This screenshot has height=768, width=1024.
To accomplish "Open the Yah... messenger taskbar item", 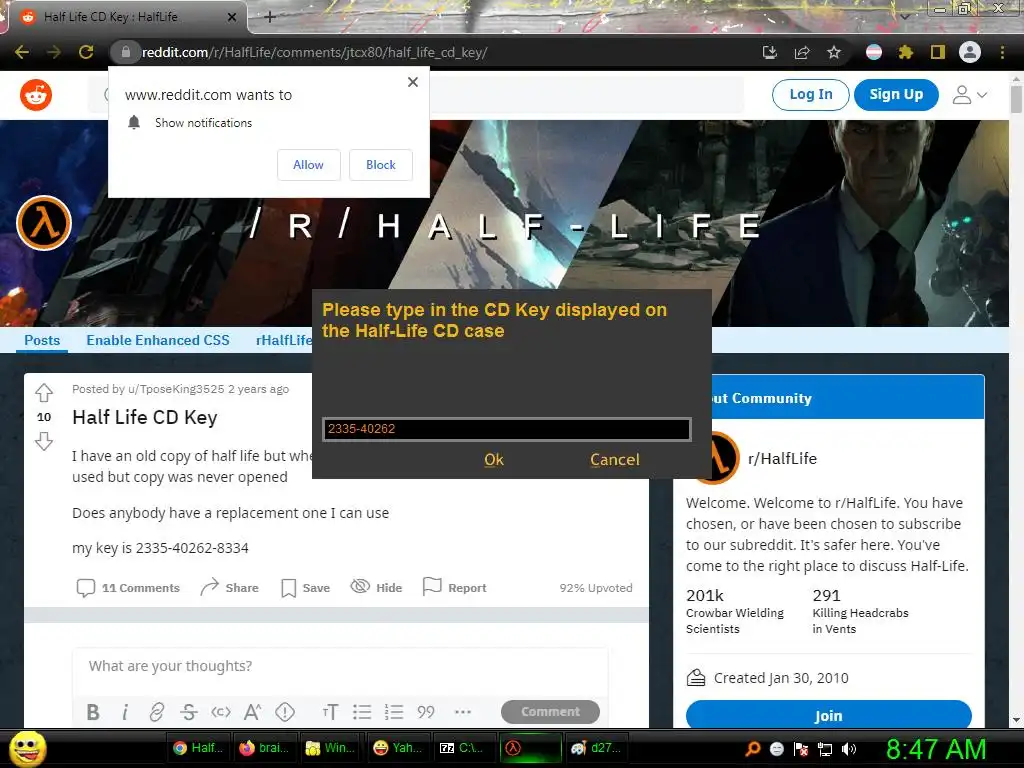I will point(398,748).
